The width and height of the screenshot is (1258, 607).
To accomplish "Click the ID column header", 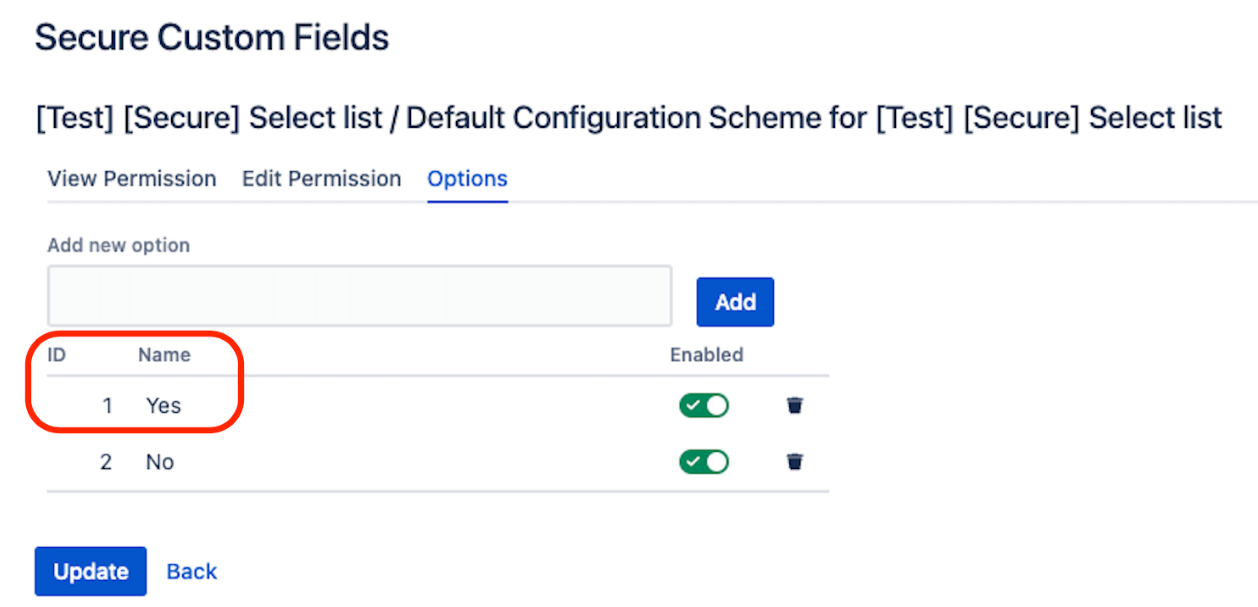I will [x=57, y=355].
